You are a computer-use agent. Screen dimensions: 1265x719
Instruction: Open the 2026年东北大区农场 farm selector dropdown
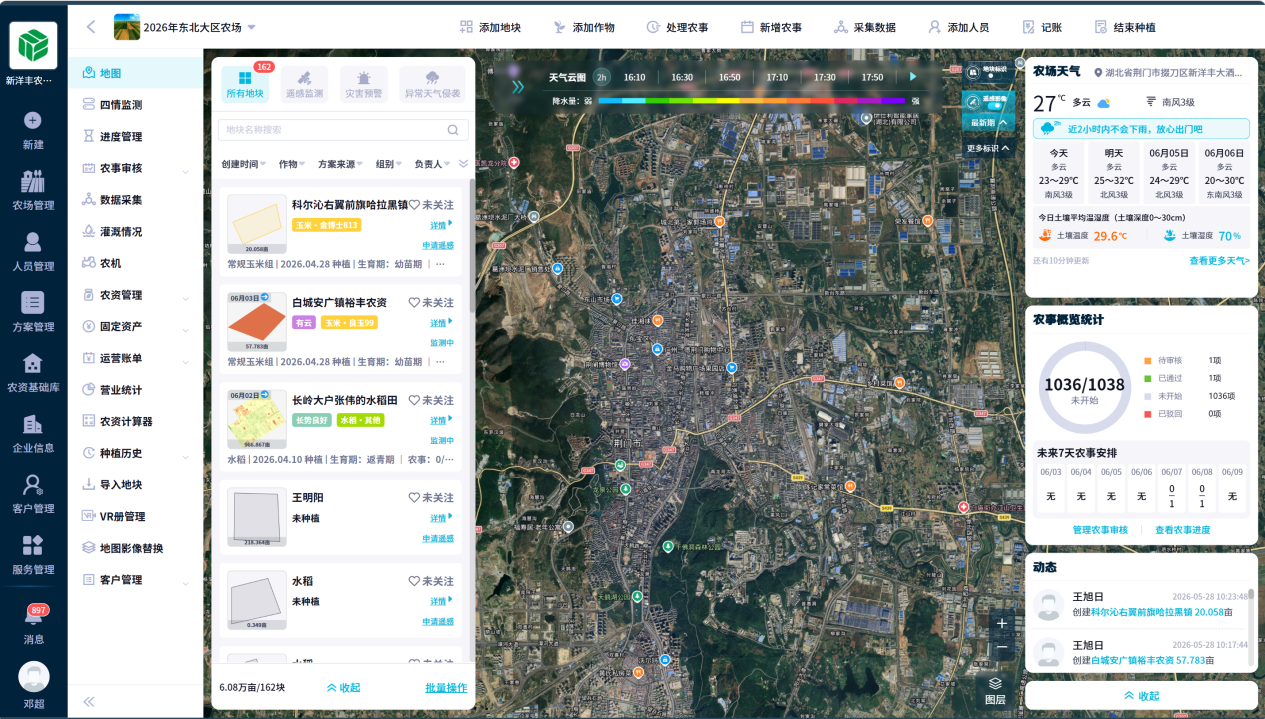pos(251,27)
